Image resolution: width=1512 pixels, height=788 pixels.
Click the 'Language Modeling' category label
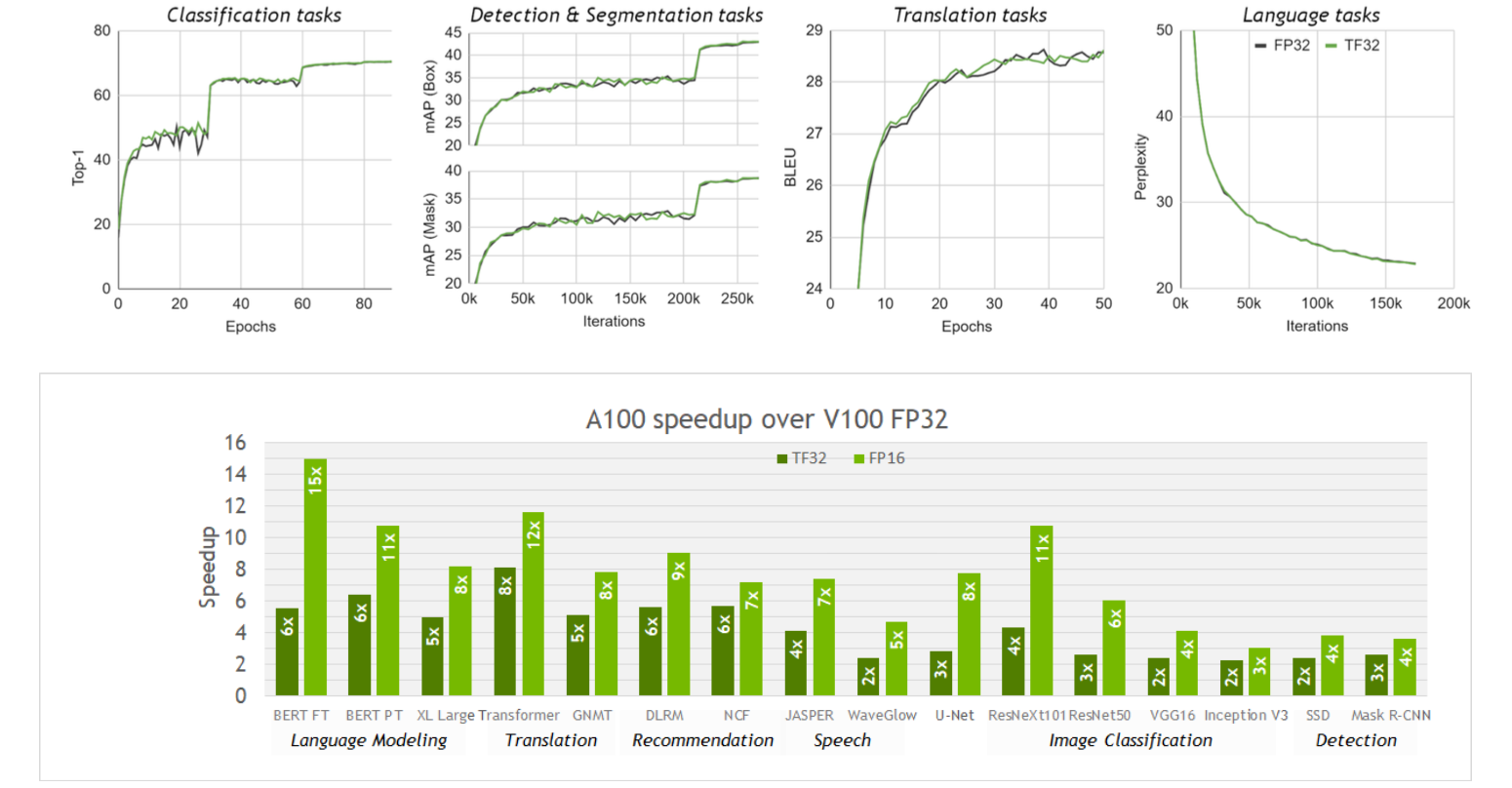(369, 740)
